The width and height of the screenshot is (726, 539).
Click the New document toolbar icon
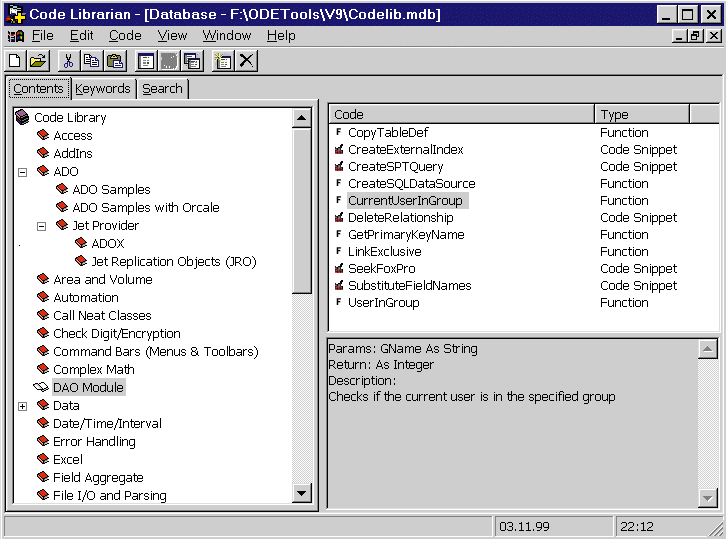click(15, 61)
